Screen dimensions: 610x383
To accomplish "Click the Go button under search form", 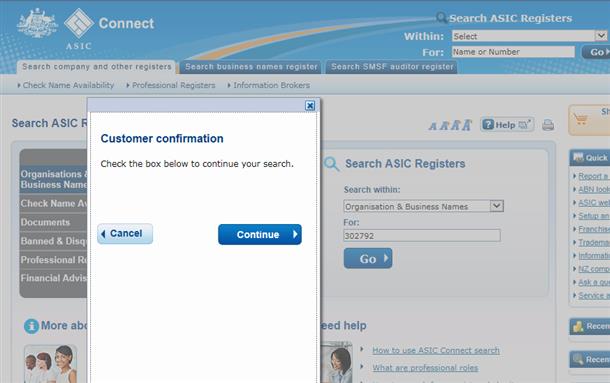I will pyautogui.click(x=368, y=258).
